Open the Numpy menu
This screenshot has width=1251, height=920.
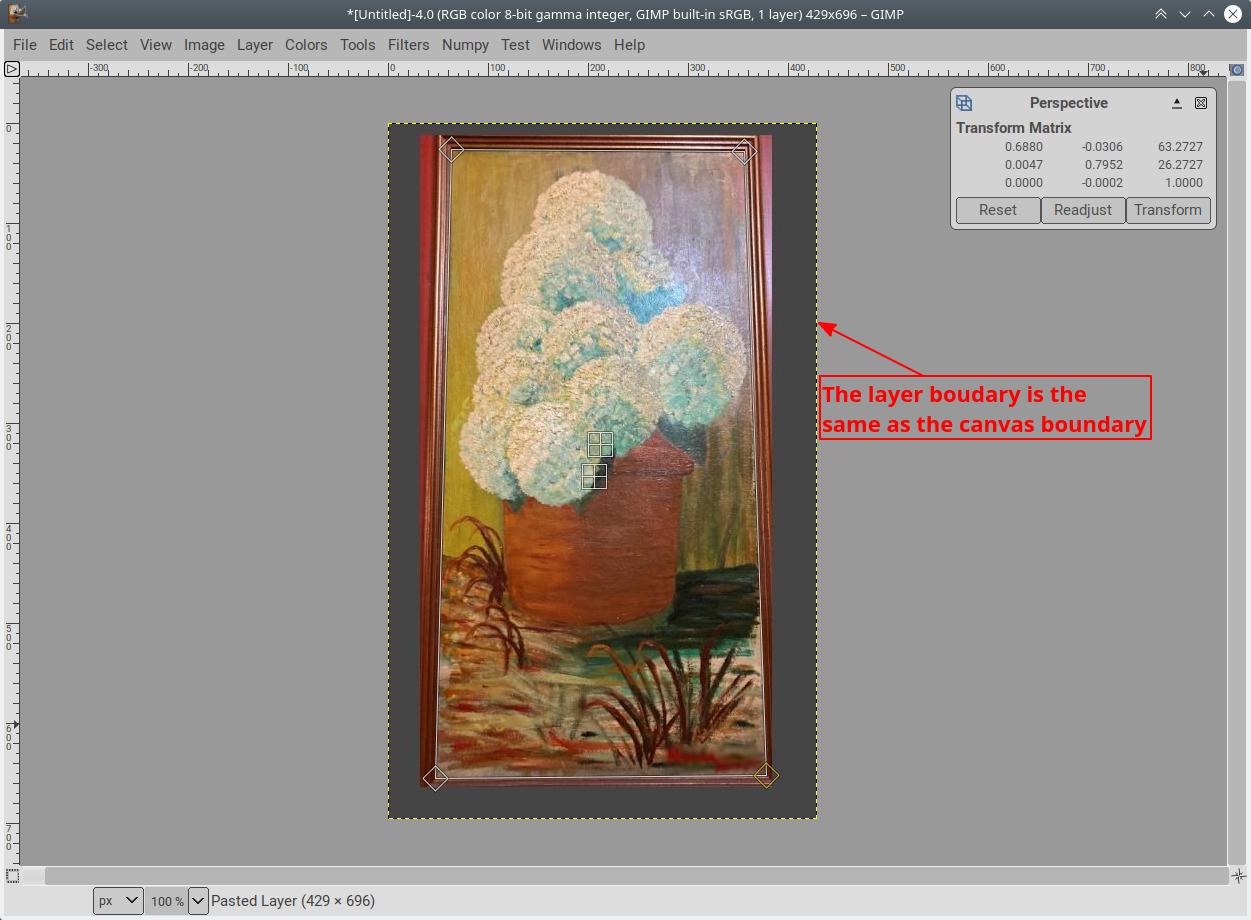(x=465, y=45)
